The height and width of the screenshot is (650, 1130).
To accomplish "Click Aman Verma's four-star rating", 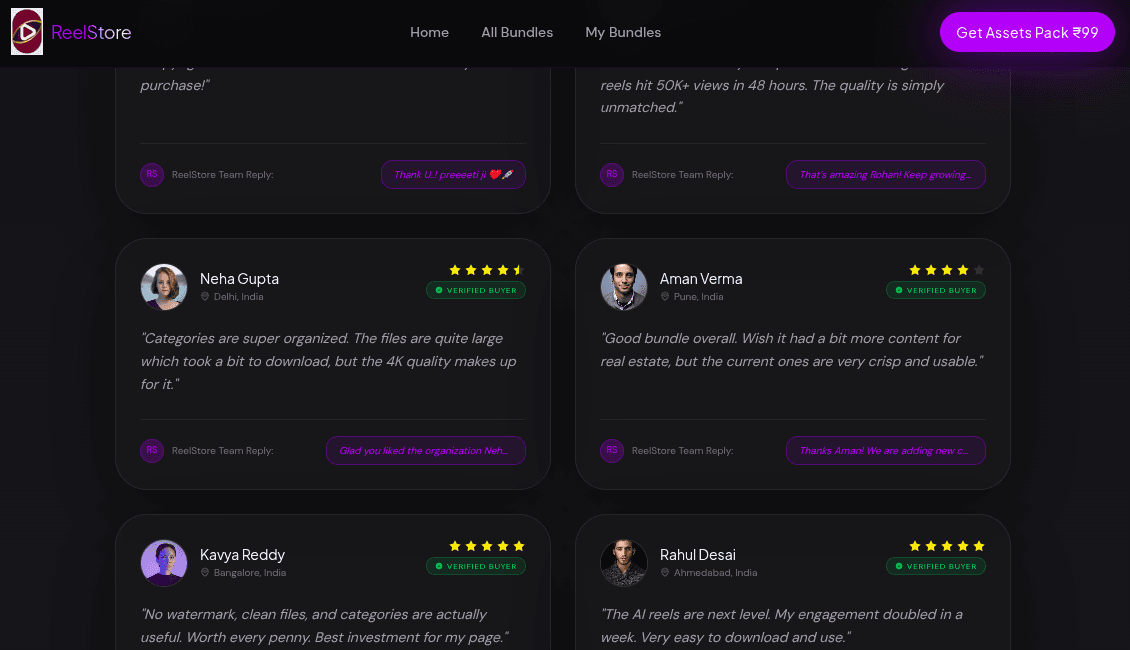I will pos(946,270).
